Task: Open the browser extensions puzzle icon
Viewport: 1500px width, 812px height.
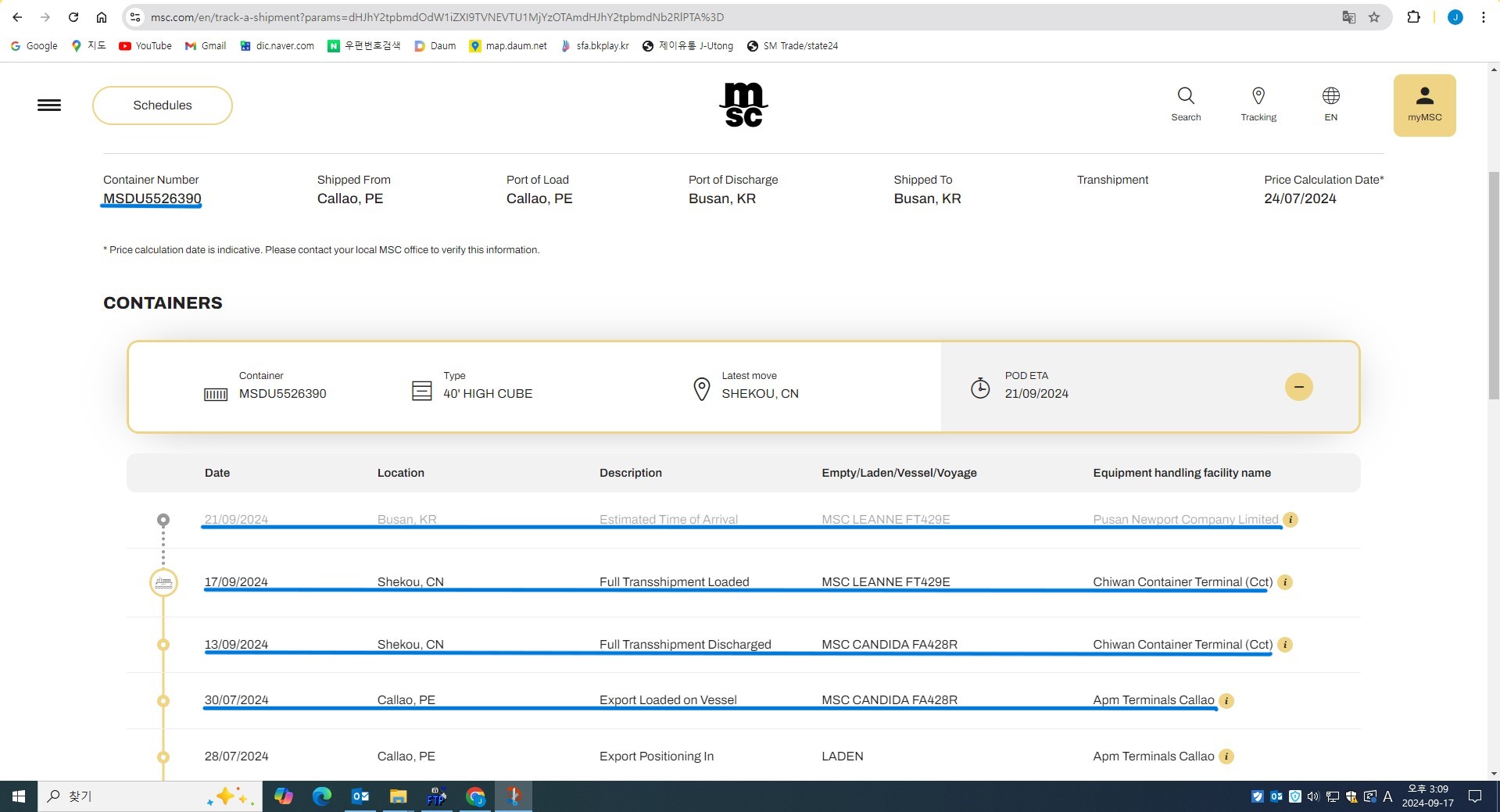Action: pos(1413,17)
